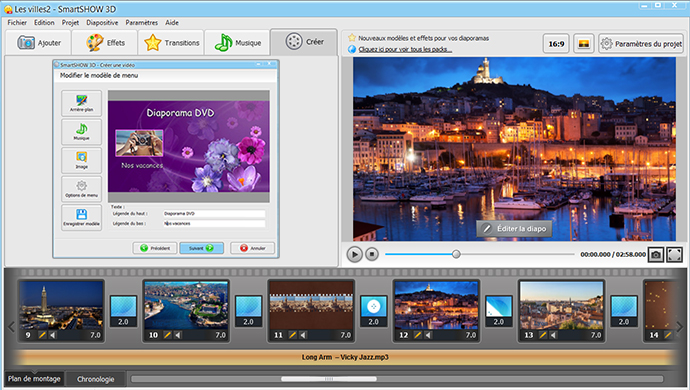Viewport: 690px width, 390px height.
Task: Click the speaker icon on slide 13
Action: (x=553, y=335)
